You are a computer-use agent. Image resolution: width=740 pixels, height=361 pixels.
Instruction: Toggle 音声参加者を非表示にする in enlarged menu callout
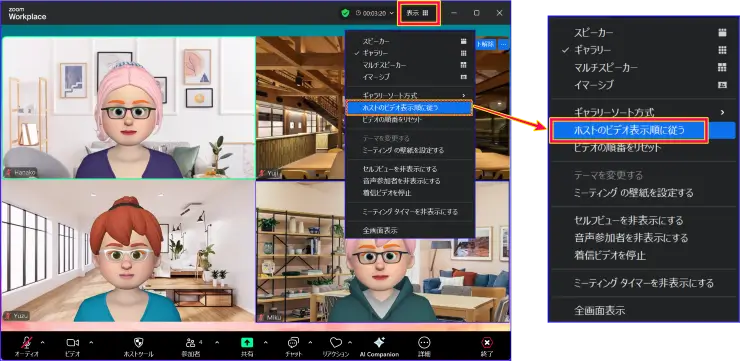point(631,238)
